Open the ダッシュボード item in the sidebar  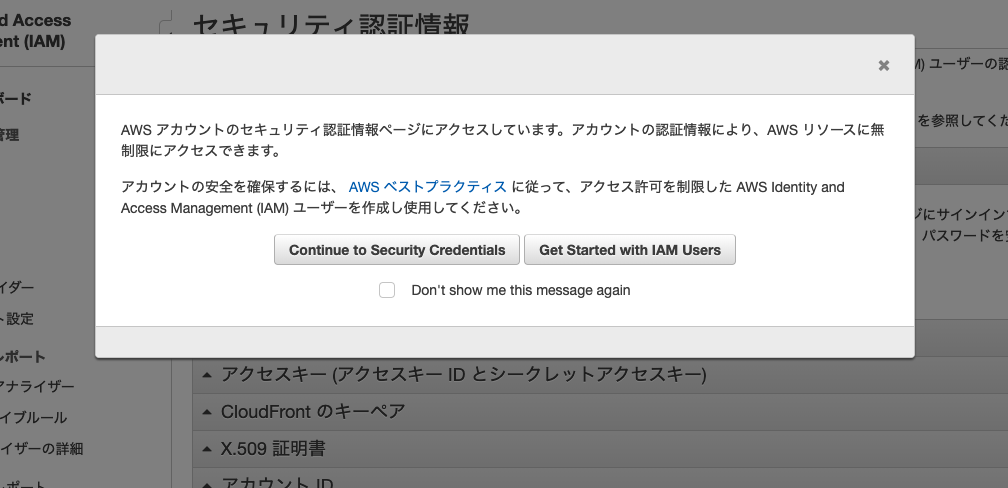(x=17, y=98)
